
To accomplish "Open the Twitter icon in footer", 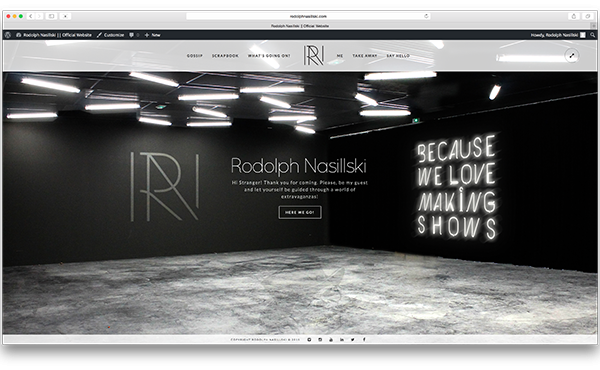I will [x=352, y=339].
